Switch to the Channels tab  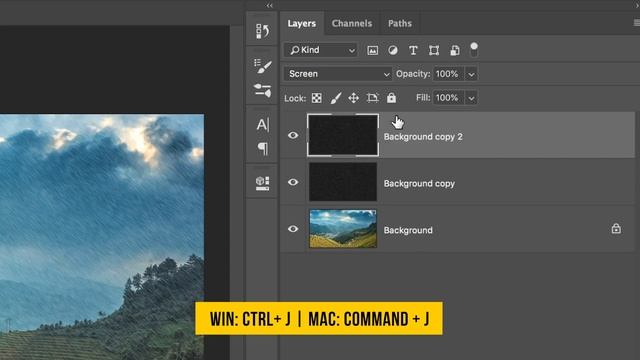pyautogui.click(x=352, y=24)
